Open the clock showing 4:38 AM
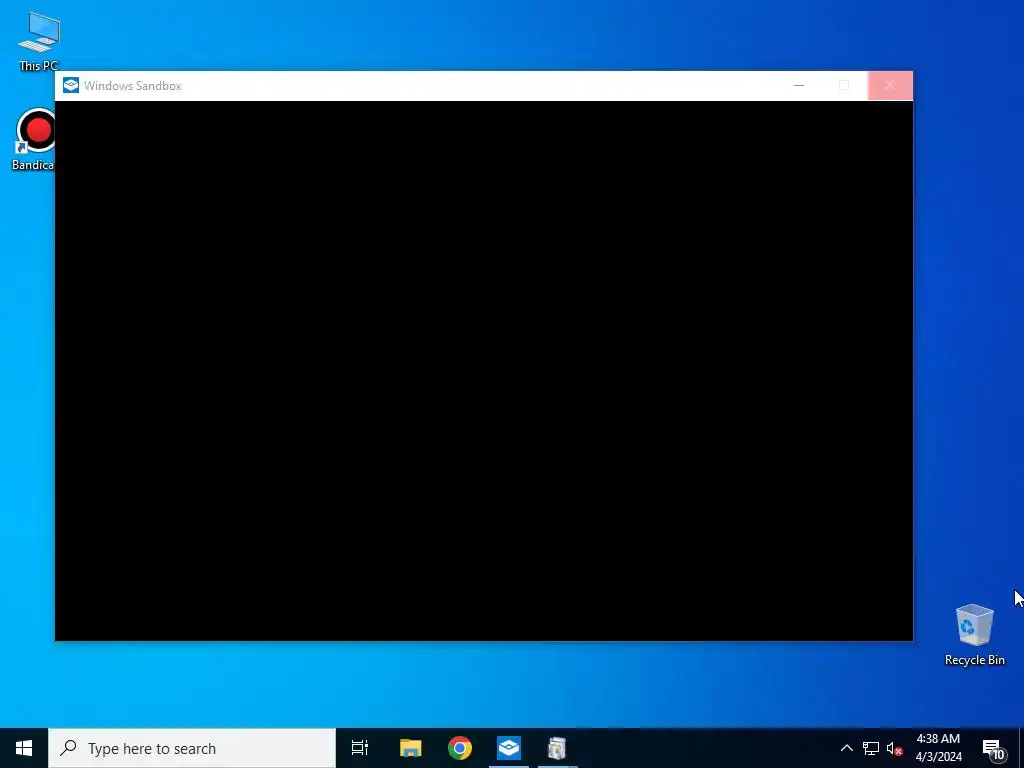Viewport: 1024px width, 768px height. point(938,748)
